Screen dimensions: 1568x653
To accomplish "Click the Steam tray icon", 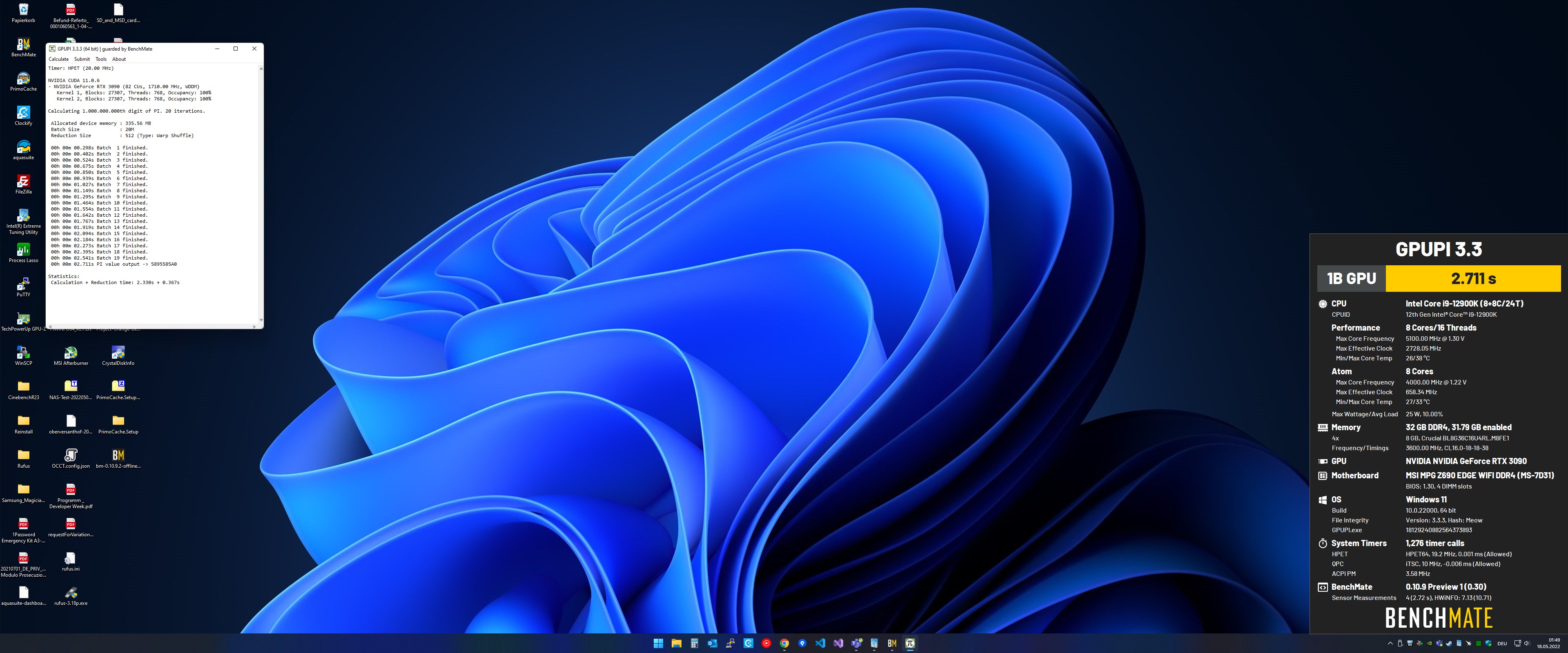I will (x=1449, y=643).
